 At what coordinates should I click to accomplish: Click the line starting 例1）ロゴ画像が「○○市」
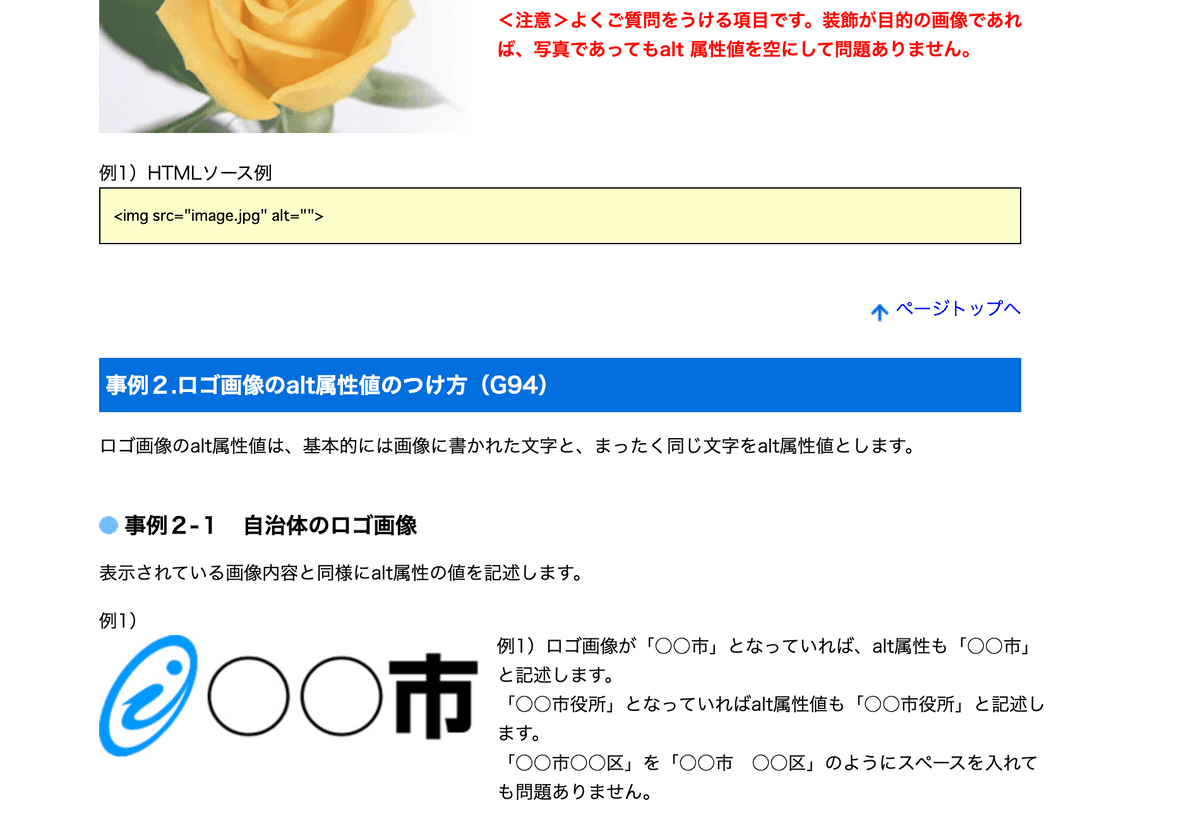click(x=765, y=646)
